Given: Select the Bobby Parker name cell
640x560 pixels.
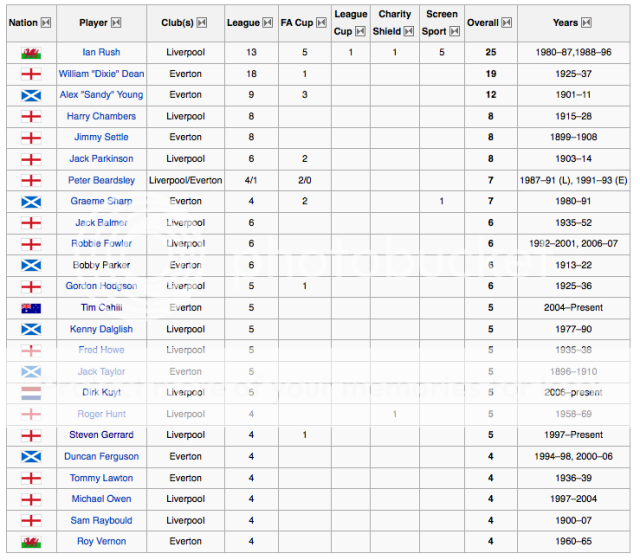Looking at the screenshot, I should 101,265.
